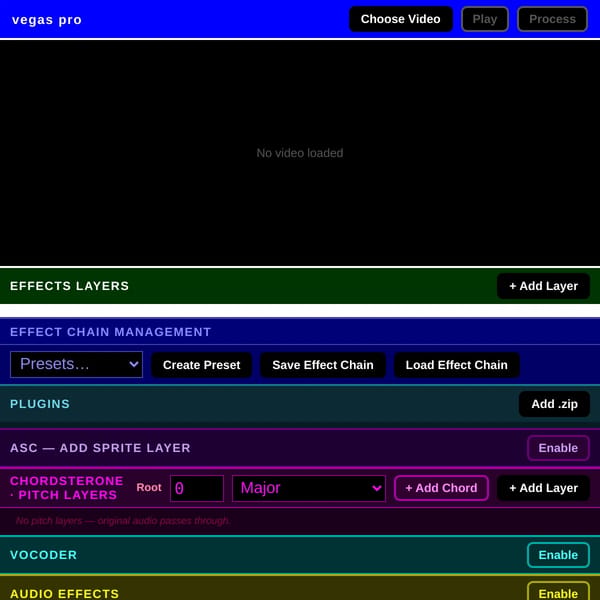Enable ASC Add Sprite Layer

(x=558, y=448)
